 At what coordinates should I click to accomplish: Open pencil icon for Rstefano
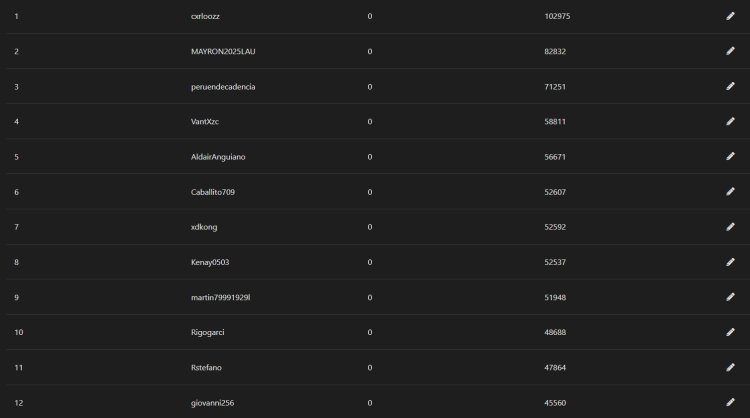(x=730, y=367)
